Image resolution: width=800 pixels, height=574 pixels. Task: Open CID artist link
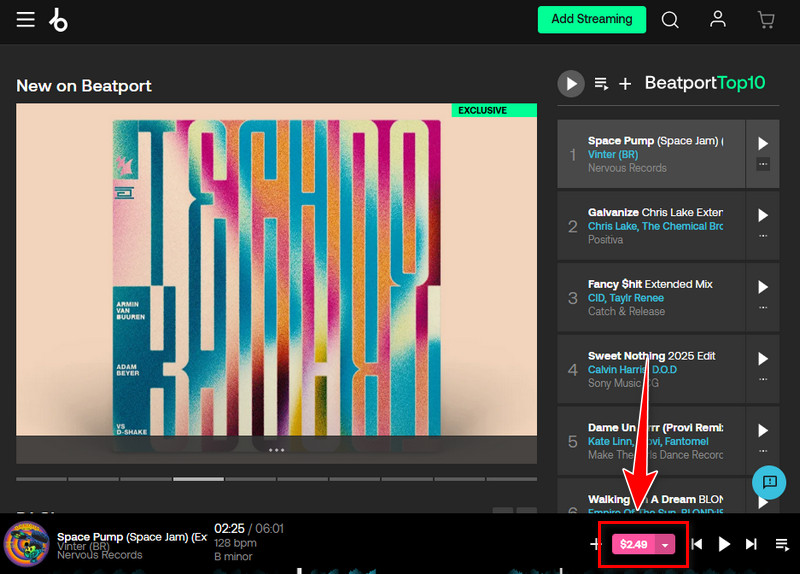[596, 298]
